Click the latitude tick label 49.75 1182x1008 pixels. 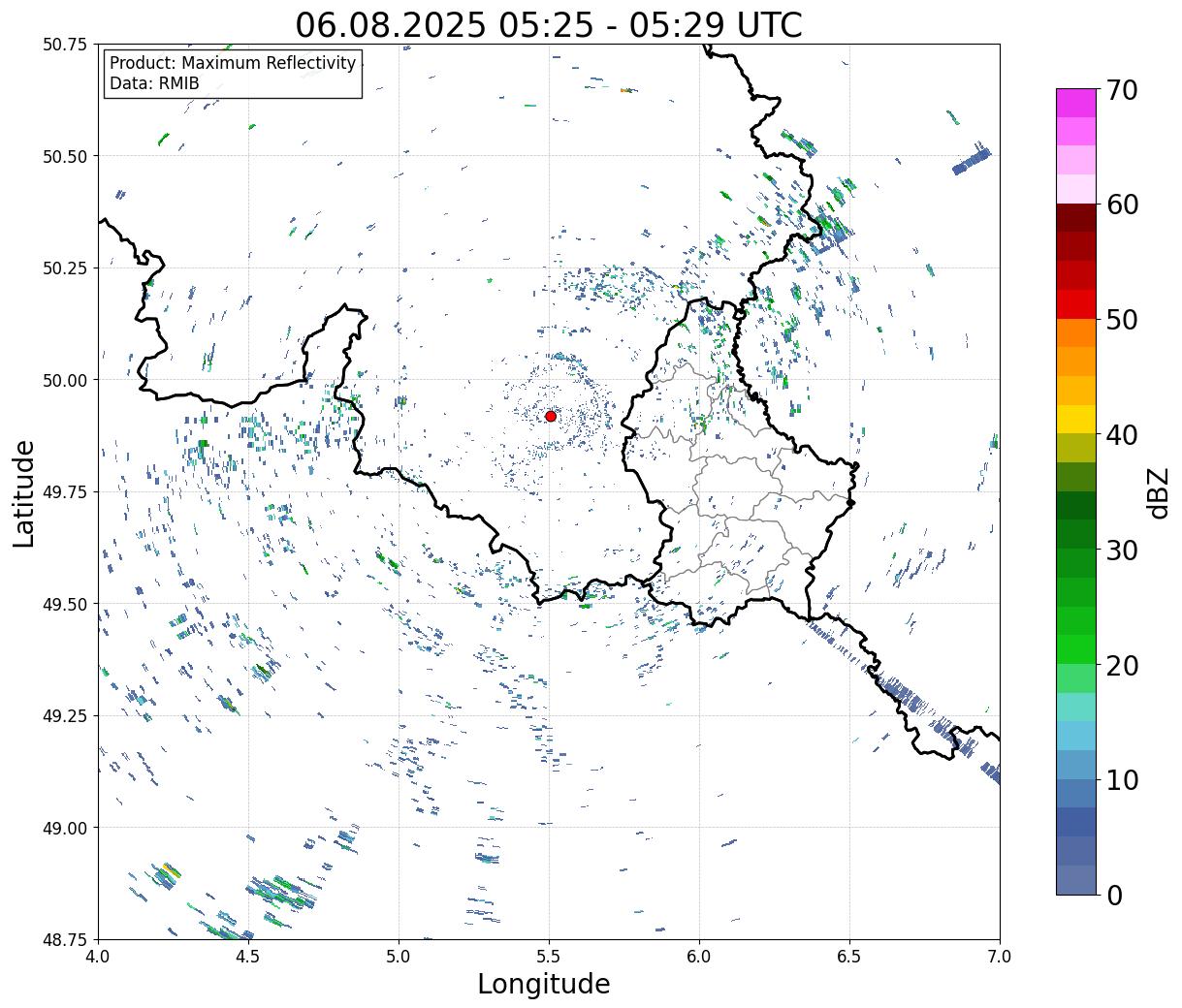click(65, 492)
